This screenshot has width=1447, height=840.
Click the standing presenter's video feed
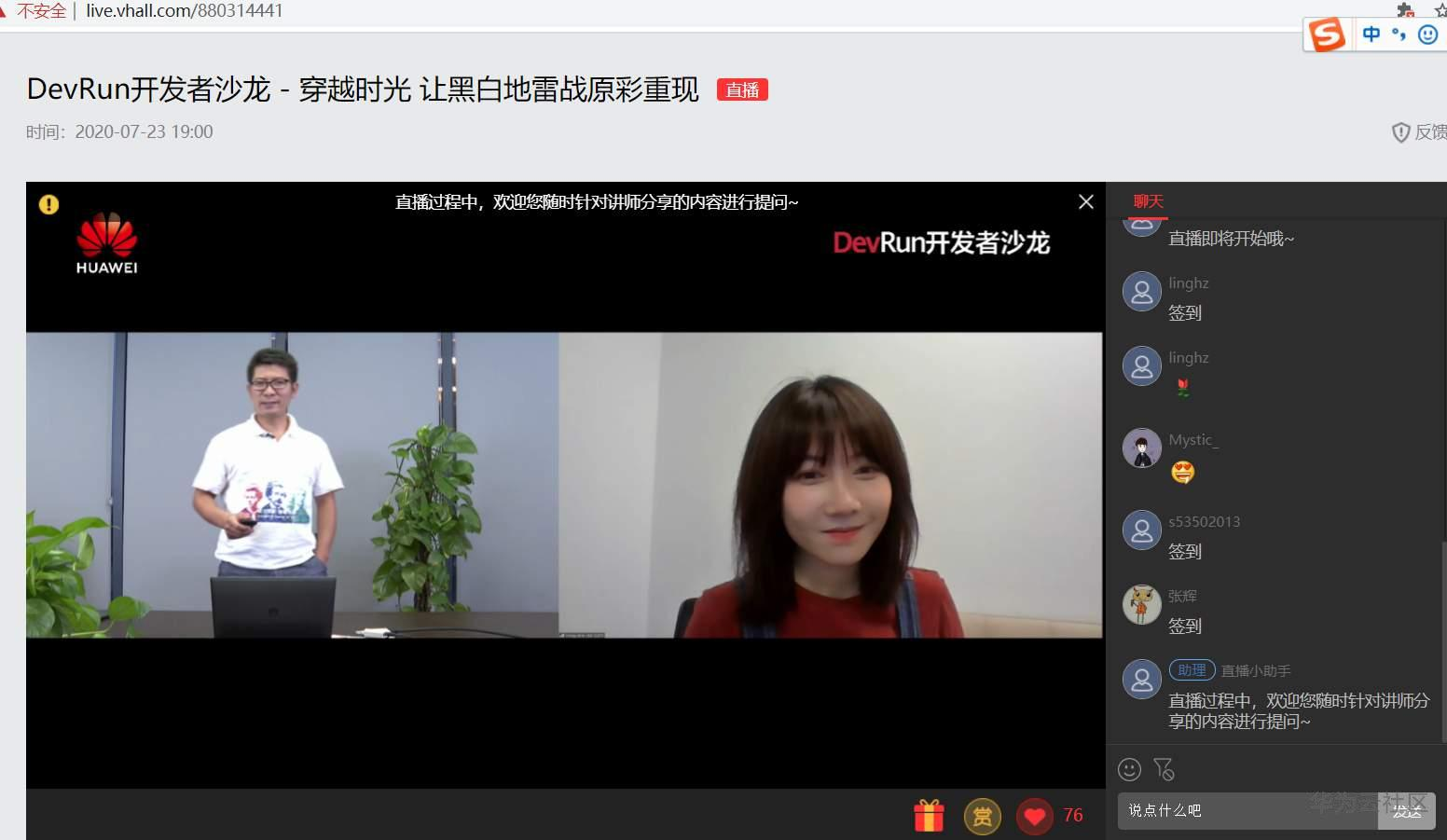[x=293, y=485]
